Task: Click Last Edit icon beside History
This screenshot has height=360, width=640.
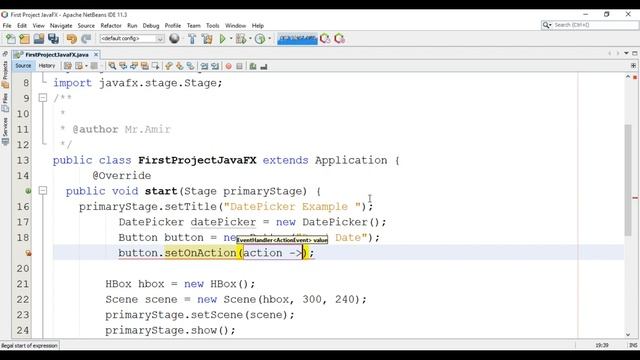Action: [x=68, y=66]
